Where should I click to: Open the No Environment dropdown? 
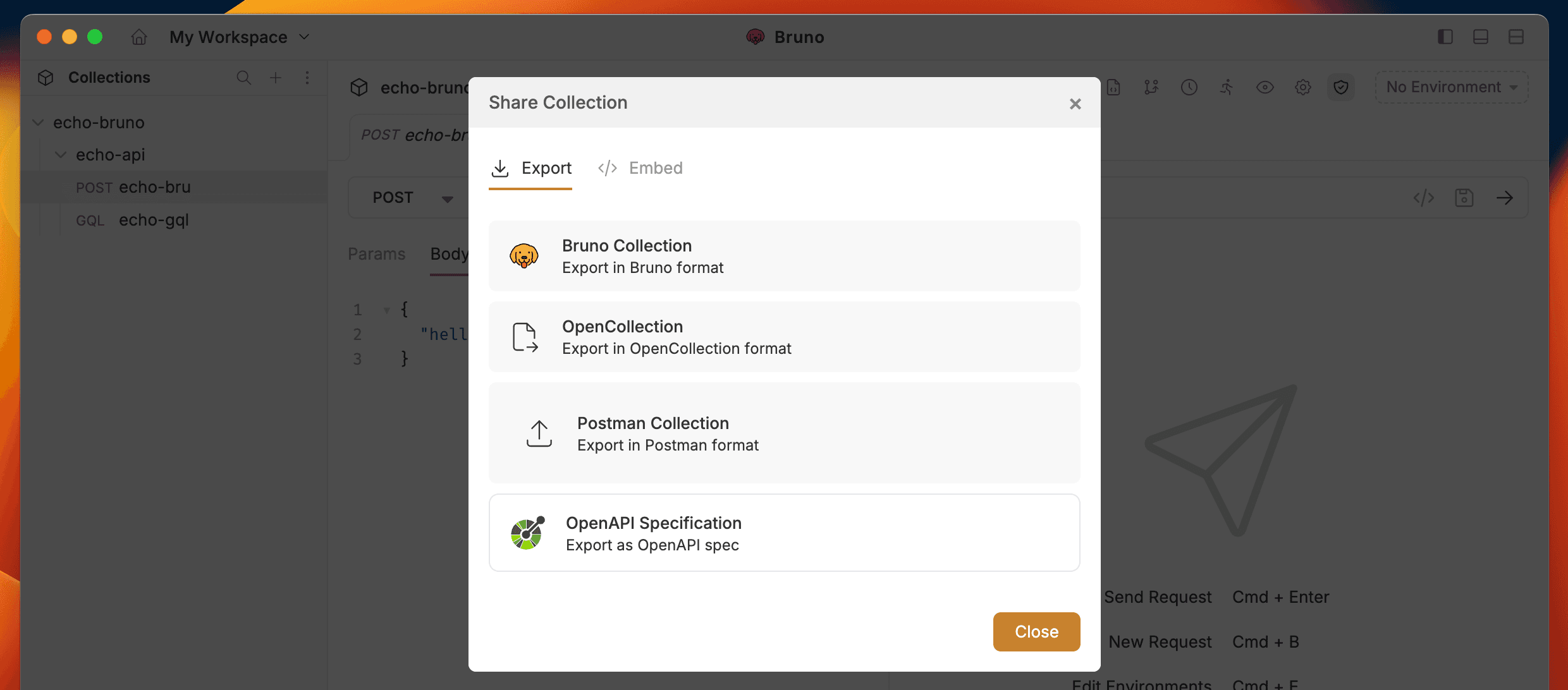coord(1451,87)
